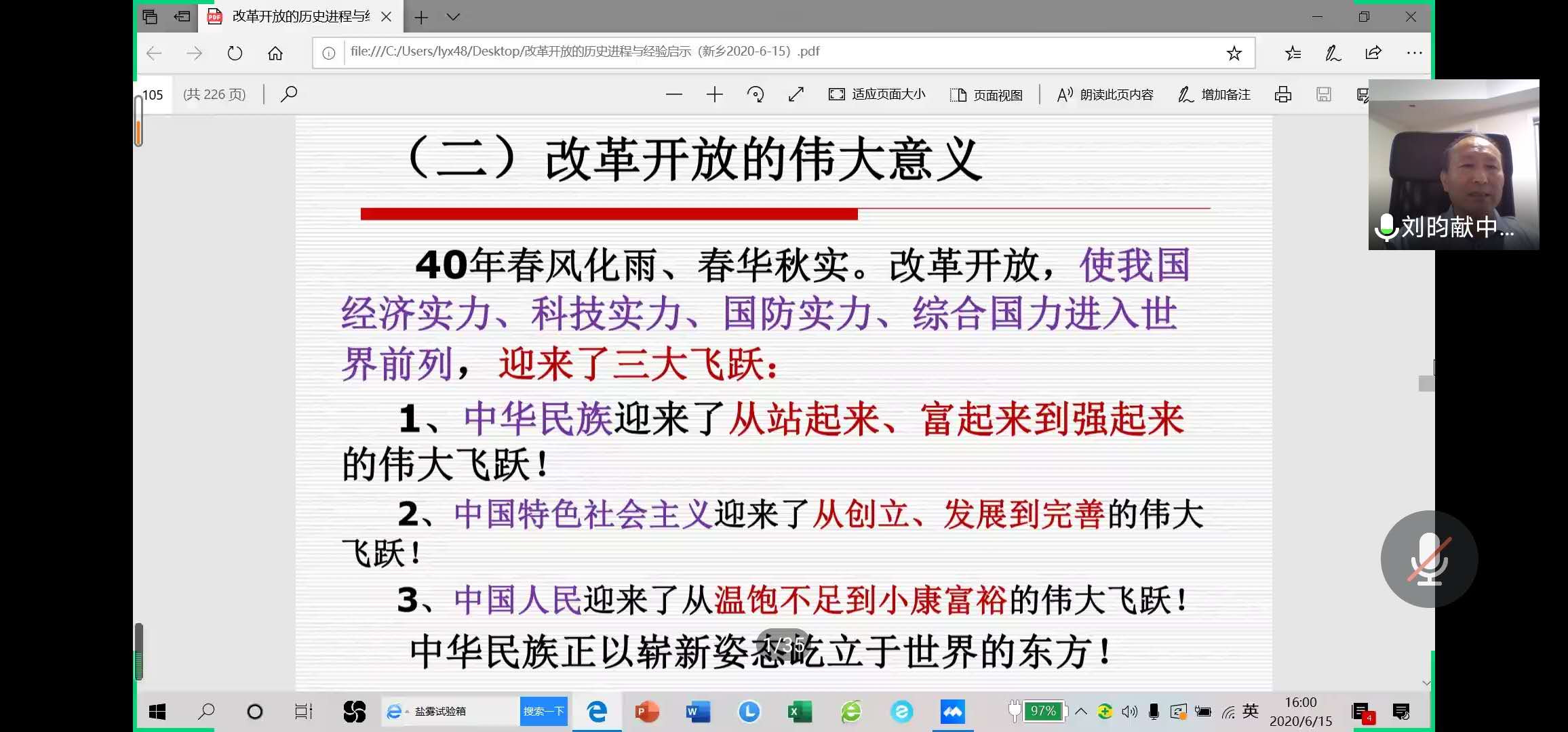Rotate the PDF page

tap(755, 95)
